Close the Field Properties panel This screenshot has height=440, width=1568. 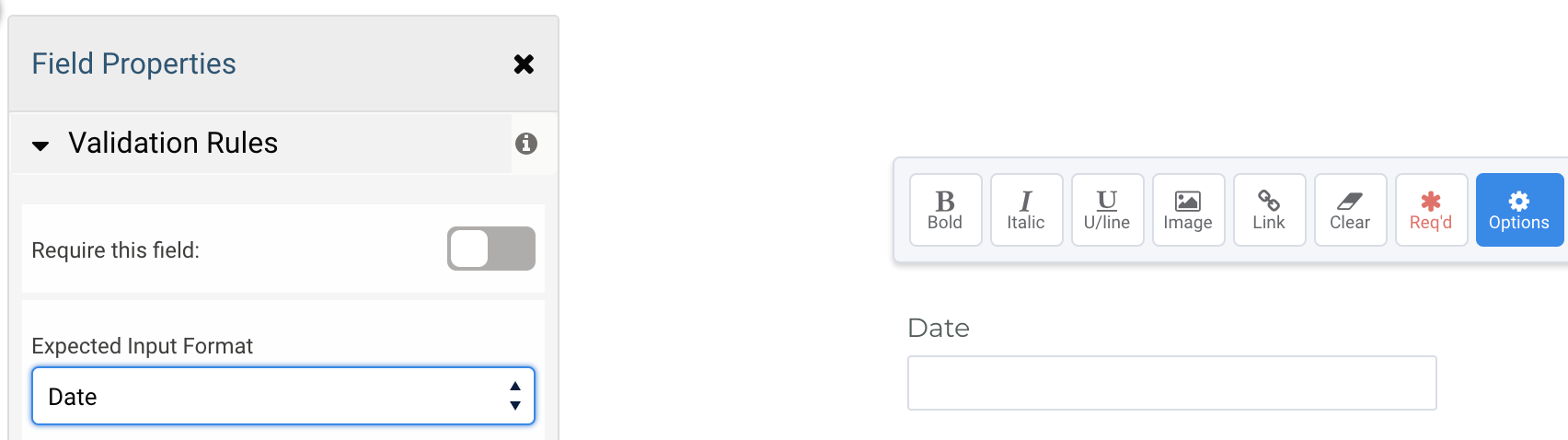pos(524,64)
